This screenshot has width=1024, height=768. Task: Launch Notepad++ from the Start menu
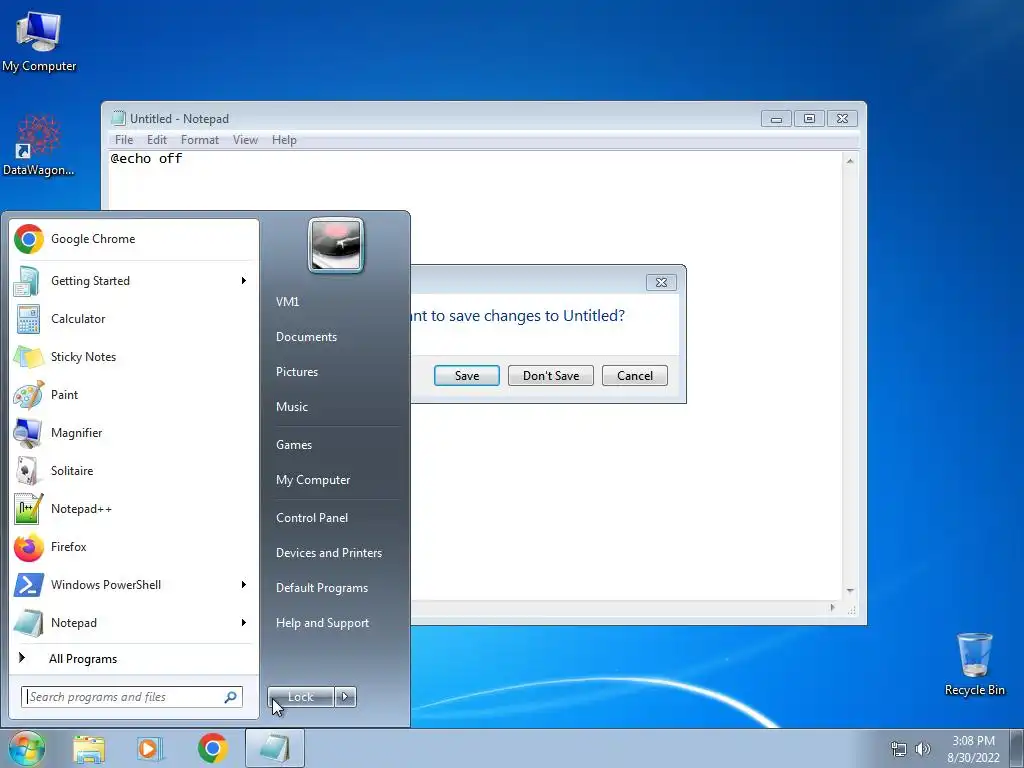[x=134, y=509]
